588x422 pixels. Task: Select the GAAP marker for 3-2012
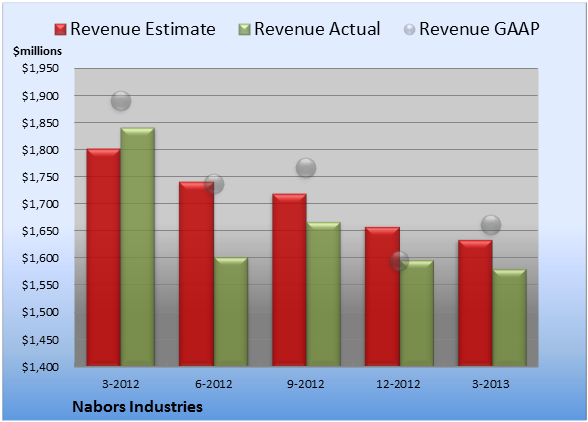tap(121, 101)
